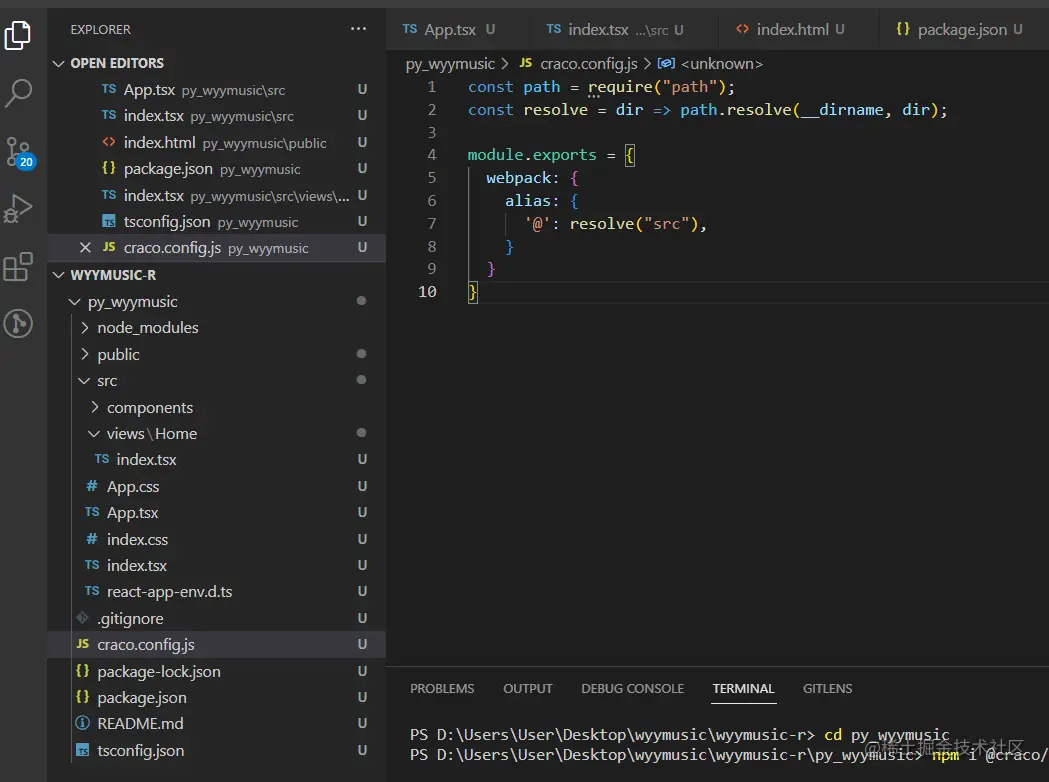Open index.tsx under views\Home folder tree
1049x782 pixels.
pyautogui.click(x=217, y=460)
